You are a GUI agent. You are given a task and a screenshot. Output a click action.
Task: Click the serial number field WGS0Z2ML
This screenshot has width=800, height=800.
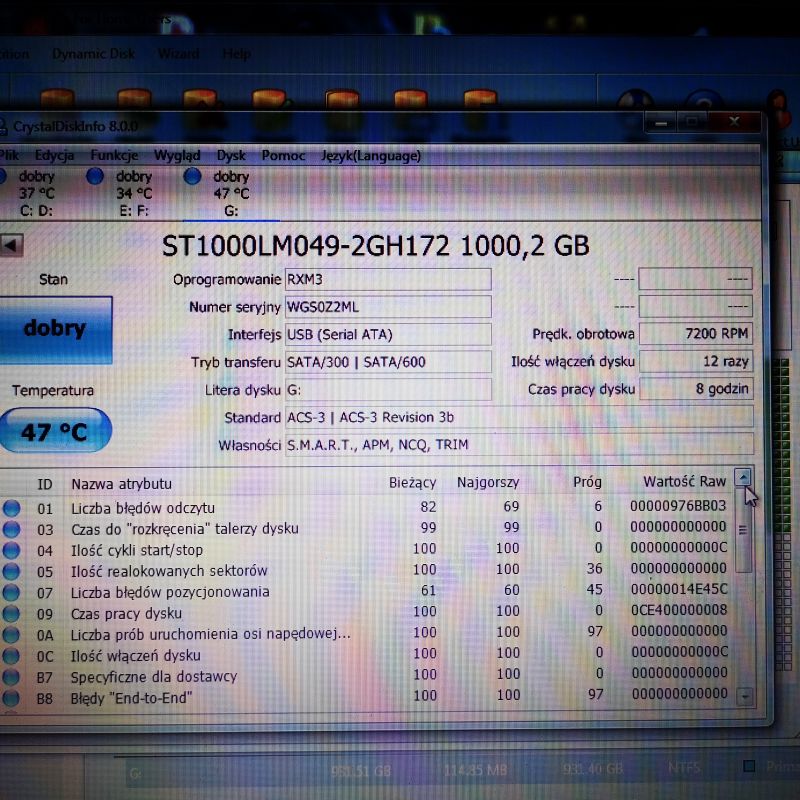[x=388, y=307]
